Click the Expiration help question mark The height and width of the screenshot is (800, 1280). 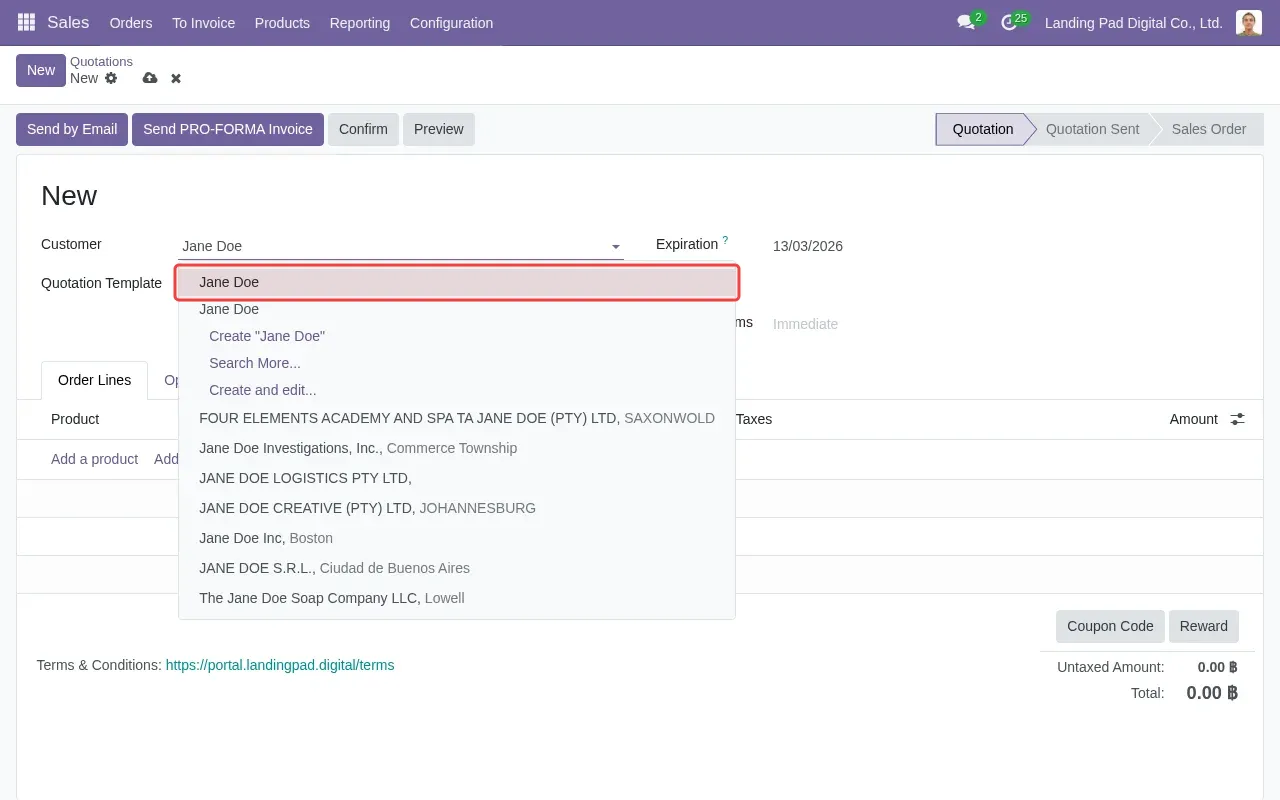point(726,238)
